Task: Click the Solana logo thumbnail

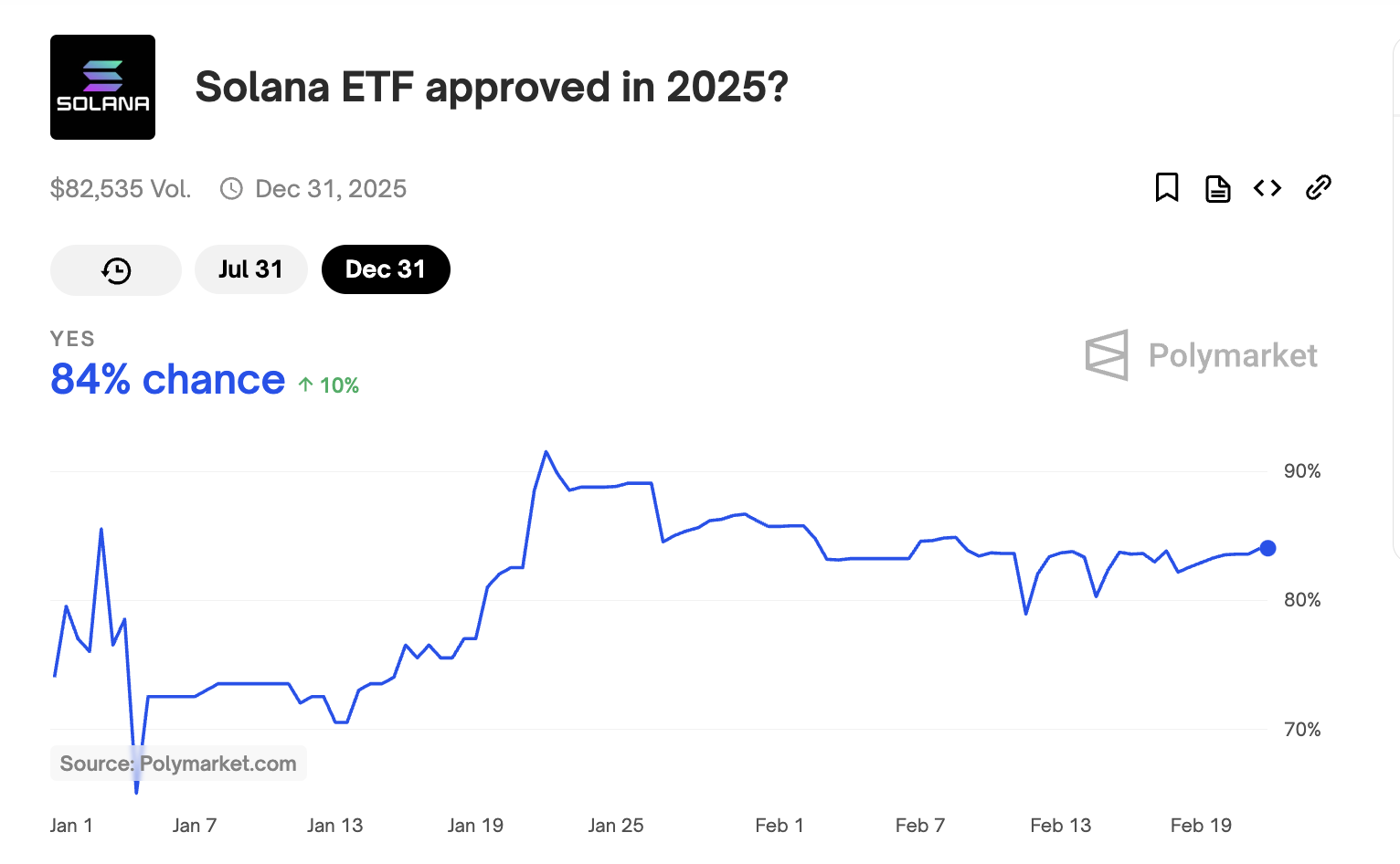Action: pos(102,88)
